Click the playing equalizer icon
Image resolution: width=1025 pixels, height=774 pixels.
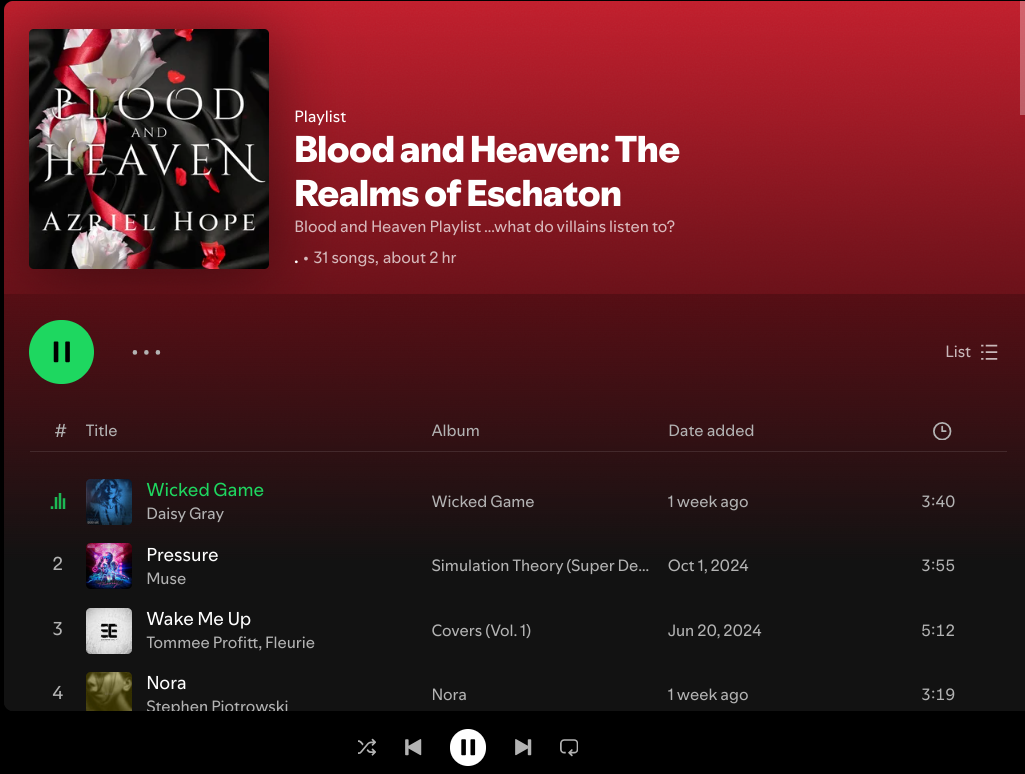[58, 501]
